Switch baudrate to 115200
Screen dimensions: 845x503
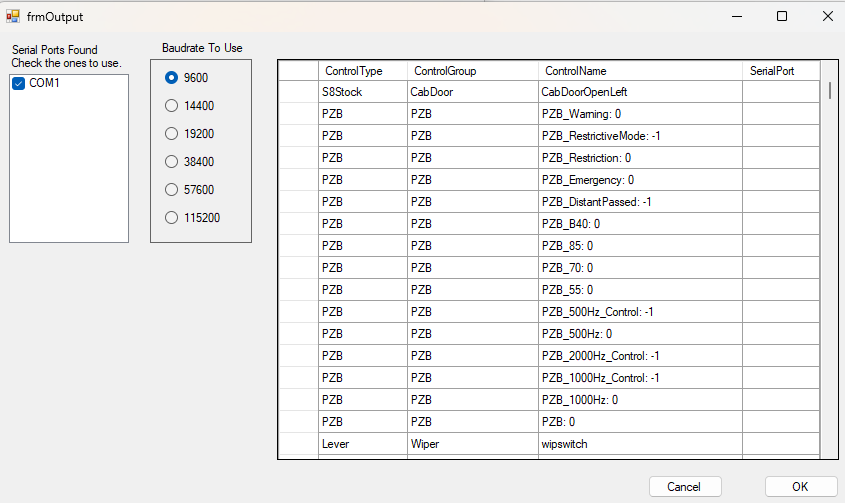171,217
